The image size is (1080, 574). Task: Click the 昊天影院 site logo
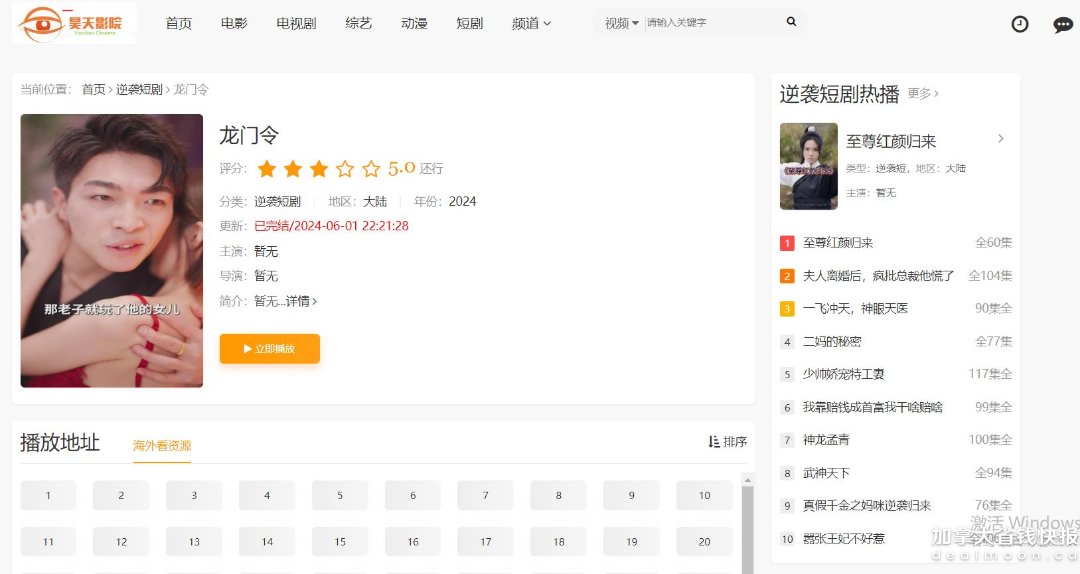click(74, 23)
